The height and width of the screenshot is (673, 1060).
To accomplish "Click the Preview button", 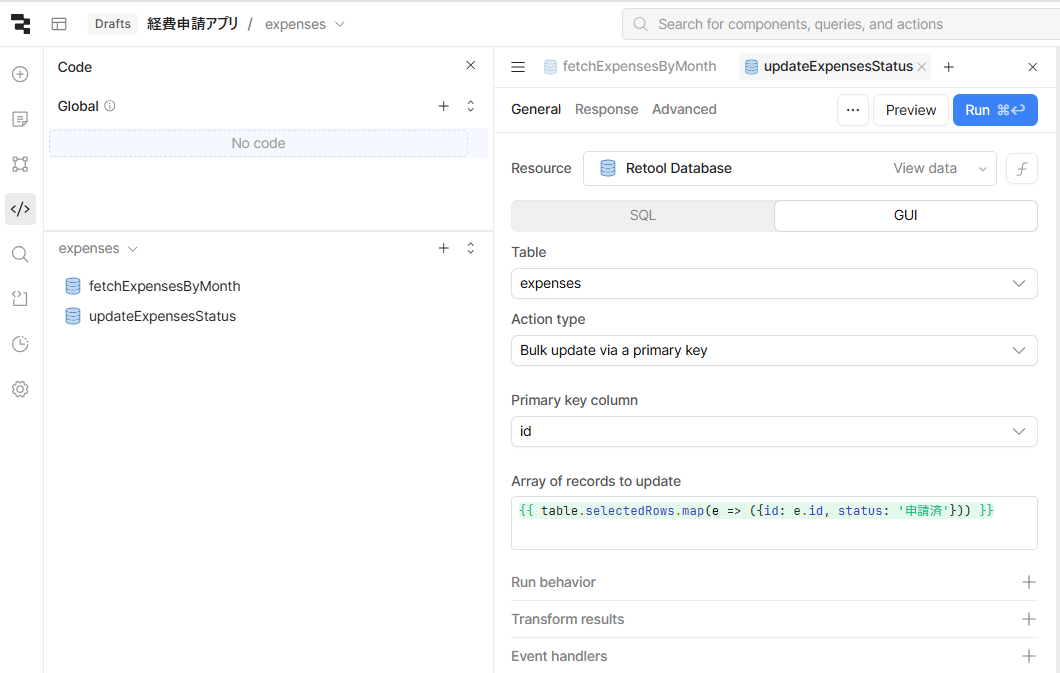I will [910, 110].
